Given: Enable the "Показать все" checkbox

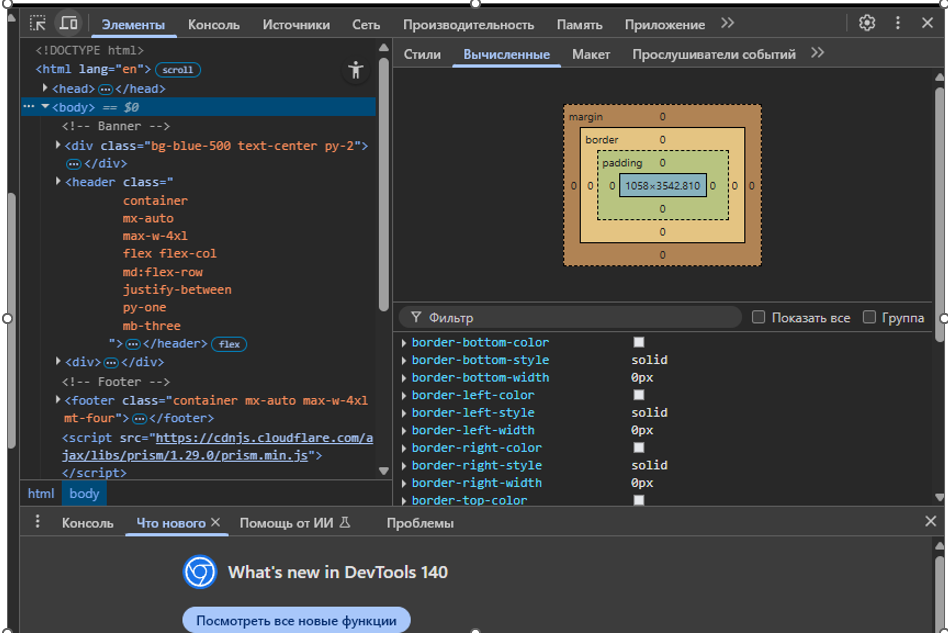Looking at the screenshot, I should click(758, 317).
